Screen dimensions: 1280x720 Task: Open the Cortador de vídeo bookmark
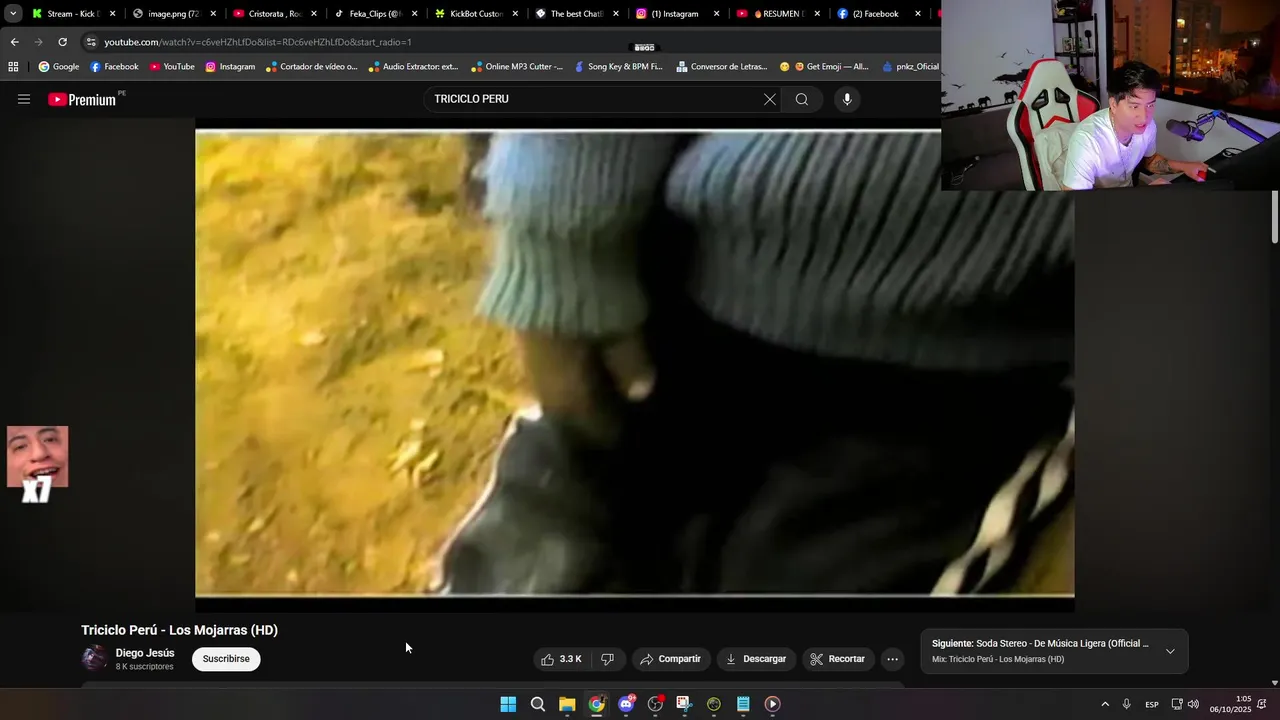[311, 67]
